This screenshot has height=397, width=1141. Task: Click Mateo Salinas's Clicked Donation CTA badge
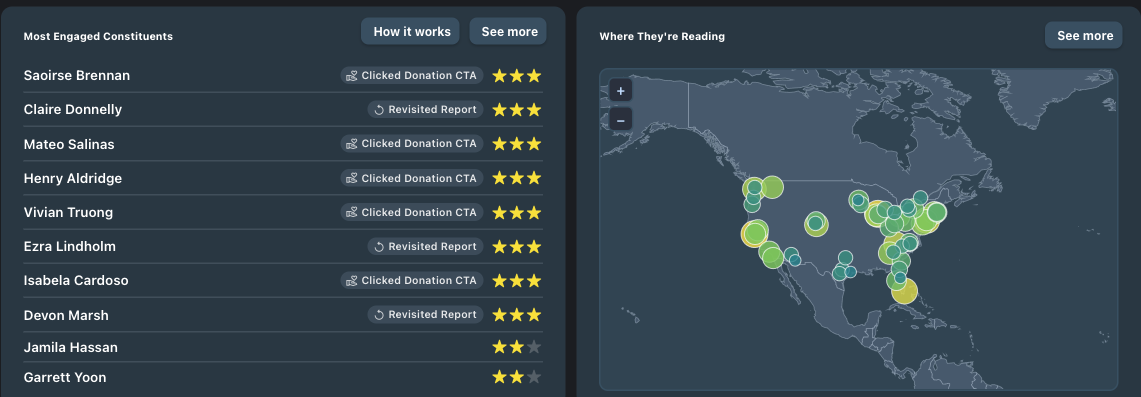point(412,144)
